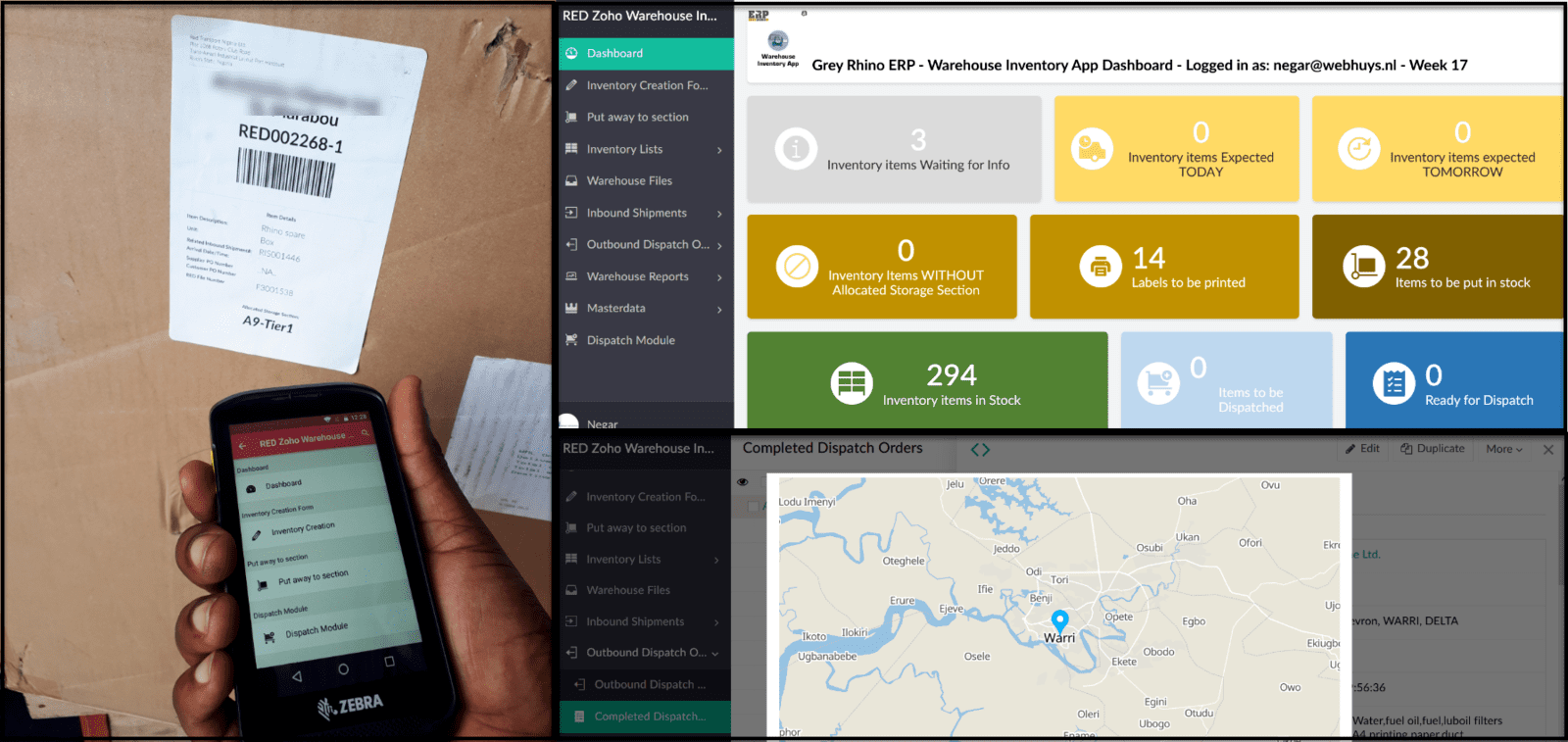
Task: Click the pencil icon for Inventory Creation in the top sidebar
Action: point(571,85)
